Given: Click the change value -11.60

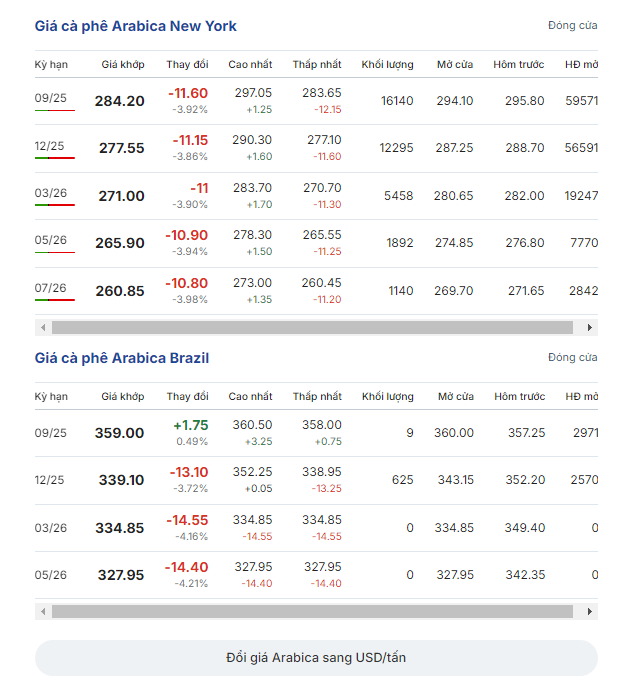Looking at the screenshot, I should [188, 94].
